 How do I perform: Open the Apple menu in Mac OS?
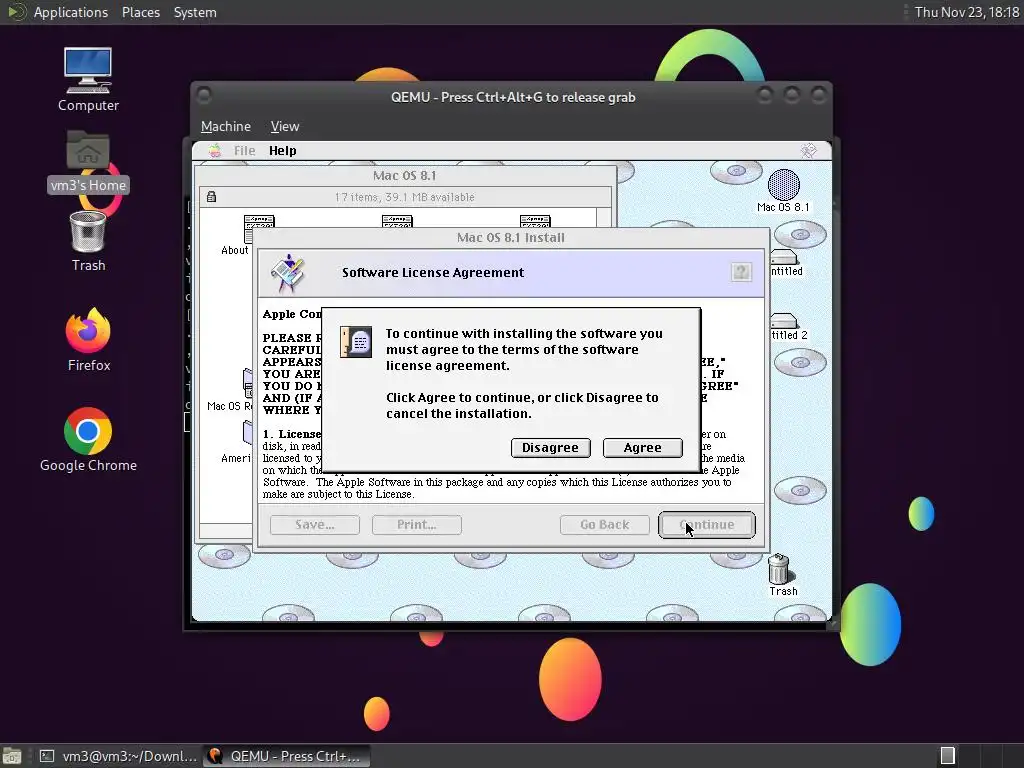click(214, 151)
